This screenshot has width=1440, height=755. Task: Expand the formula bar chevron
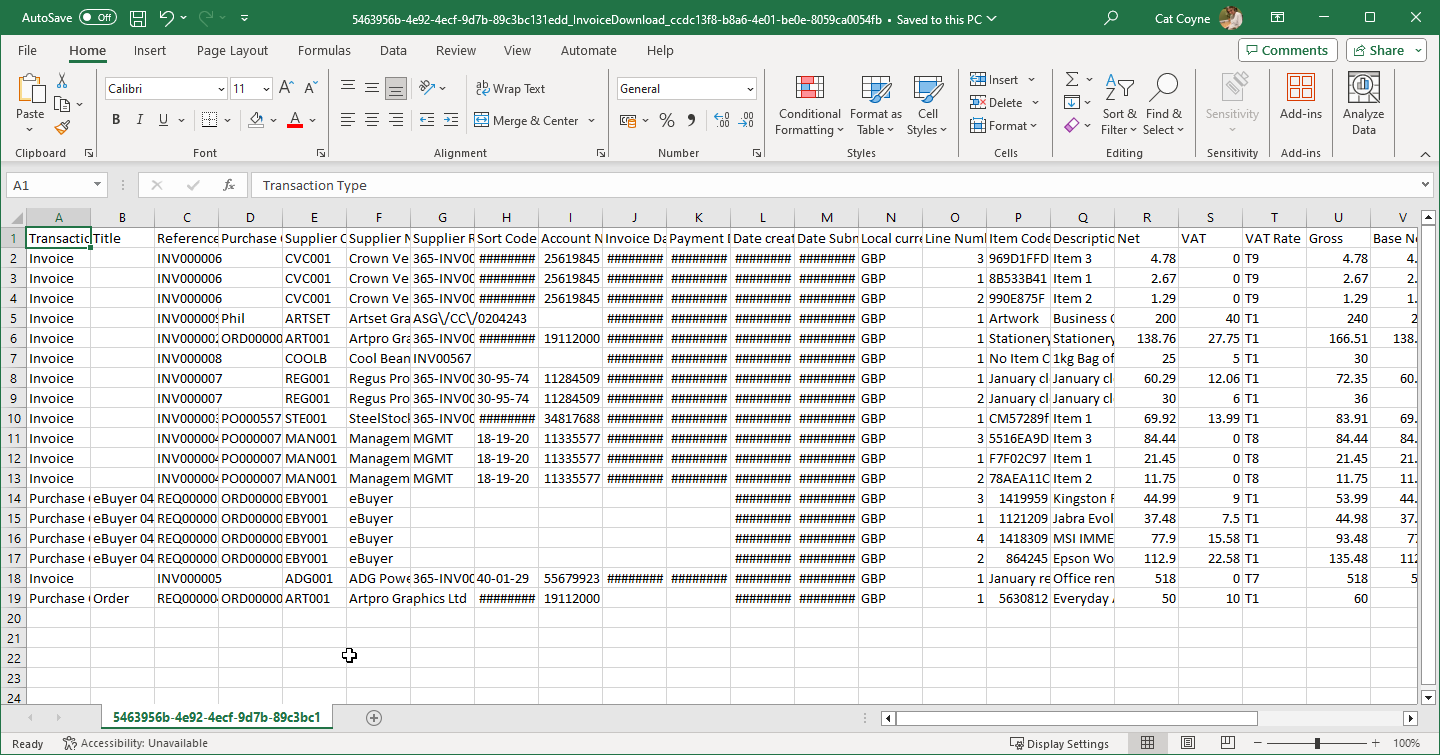[x=1425, y=185]
